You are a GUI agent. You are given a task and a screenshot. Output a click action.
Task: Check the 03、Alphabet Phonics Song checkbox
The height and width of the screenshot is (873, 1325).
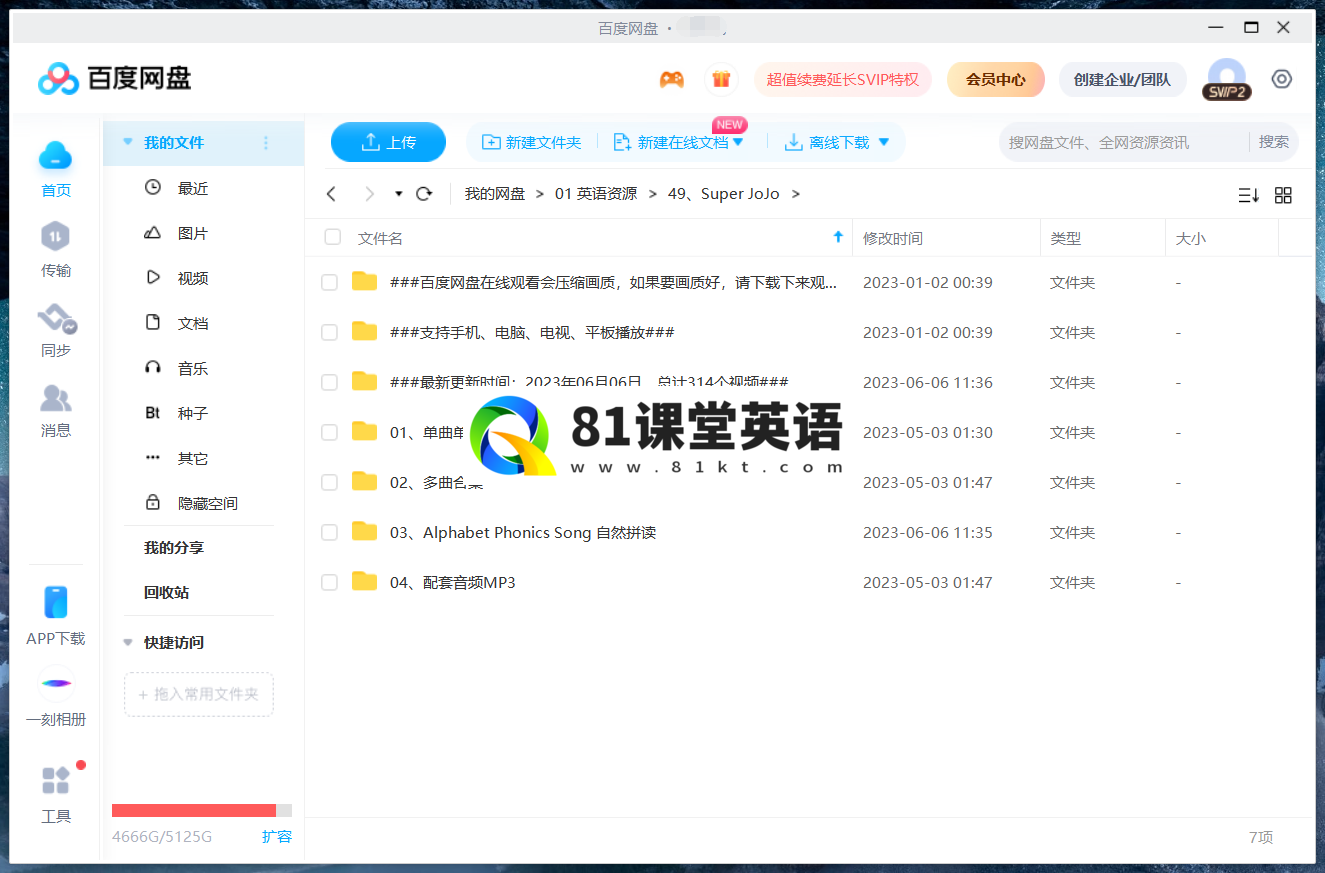tap(329, 533)
